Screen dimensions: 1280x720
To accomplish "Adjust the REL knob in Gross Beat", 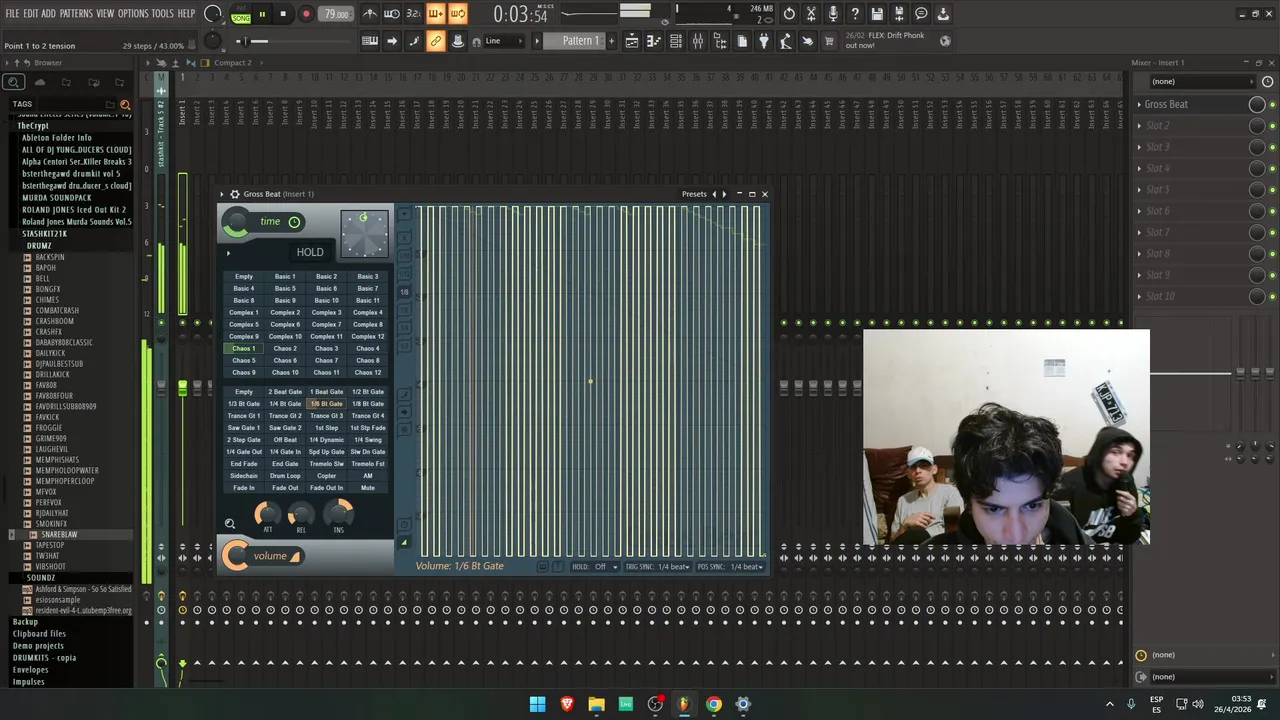I will tap(301, 514).
